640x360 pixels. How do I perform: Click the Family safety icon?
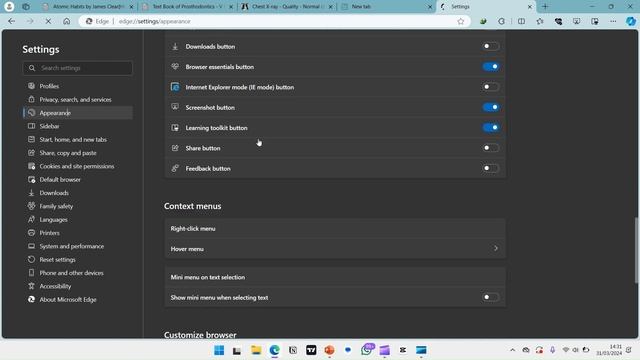31,206
